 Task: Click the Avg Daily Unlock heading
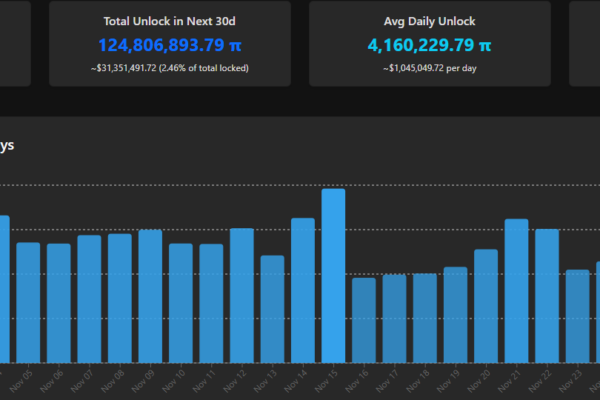tap(429, 20)
